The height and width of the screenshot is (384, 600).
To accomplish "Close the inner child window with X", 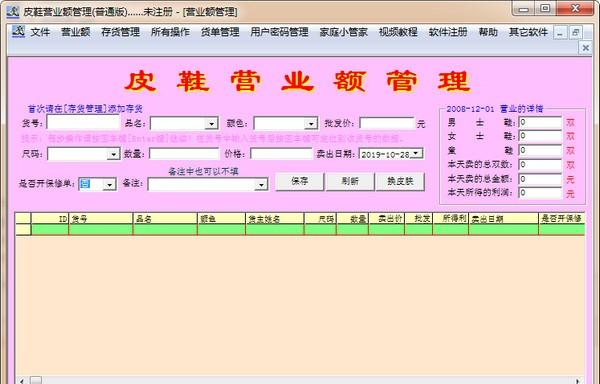I will 585,48.
